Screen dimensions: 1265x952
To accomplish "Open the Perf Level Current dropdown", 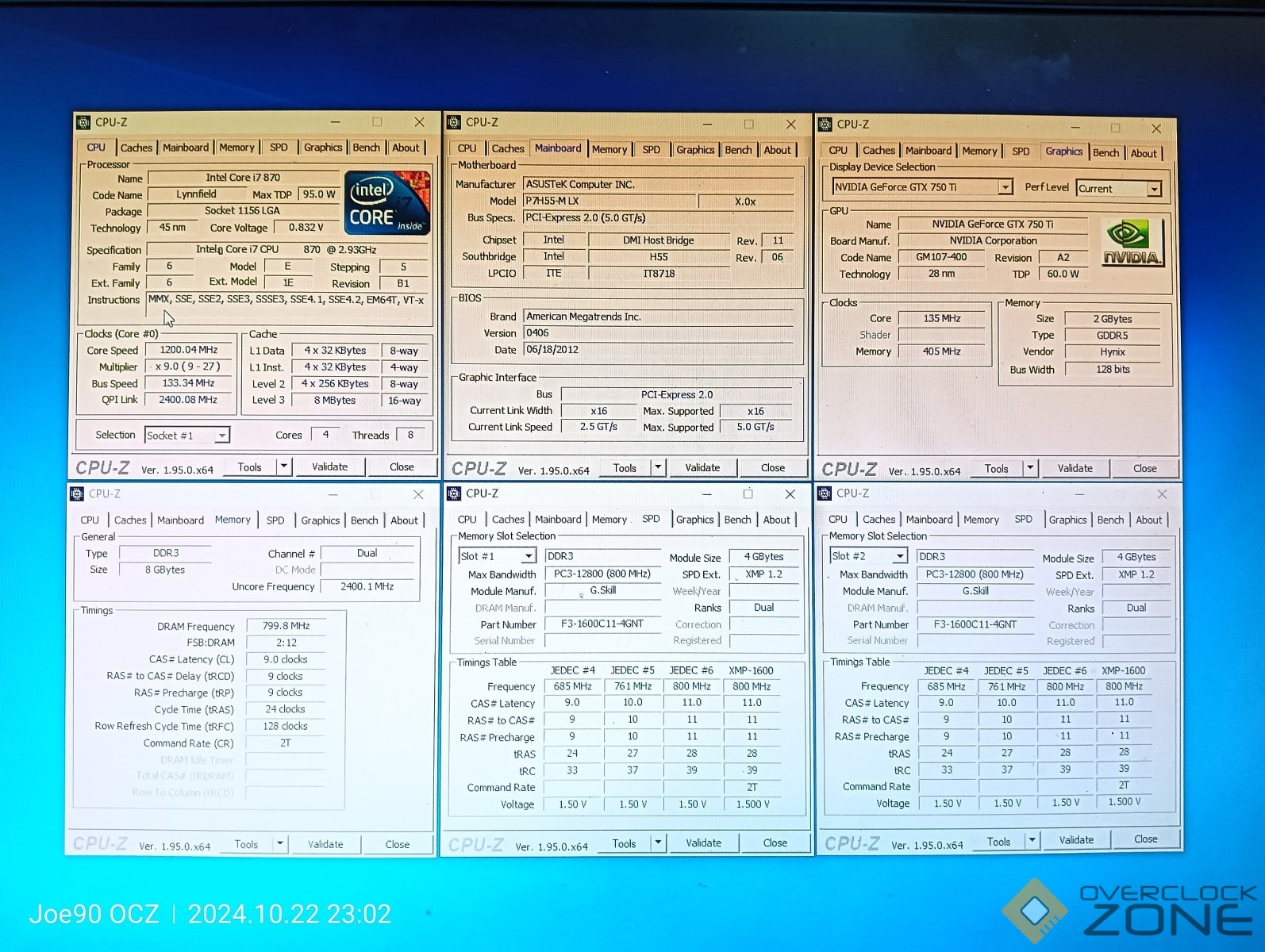I will click(1154, 189).
